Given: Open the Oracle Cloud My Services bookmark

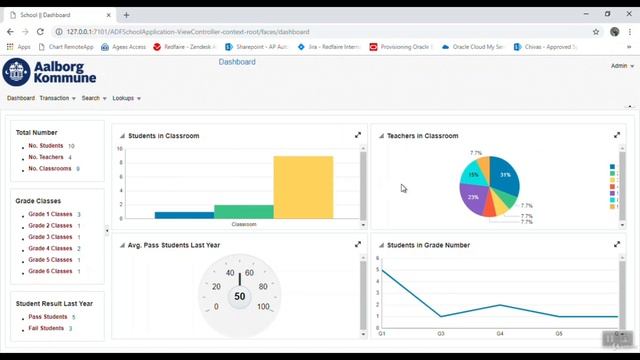Looking at the screenshot, I should click(473, 47).
